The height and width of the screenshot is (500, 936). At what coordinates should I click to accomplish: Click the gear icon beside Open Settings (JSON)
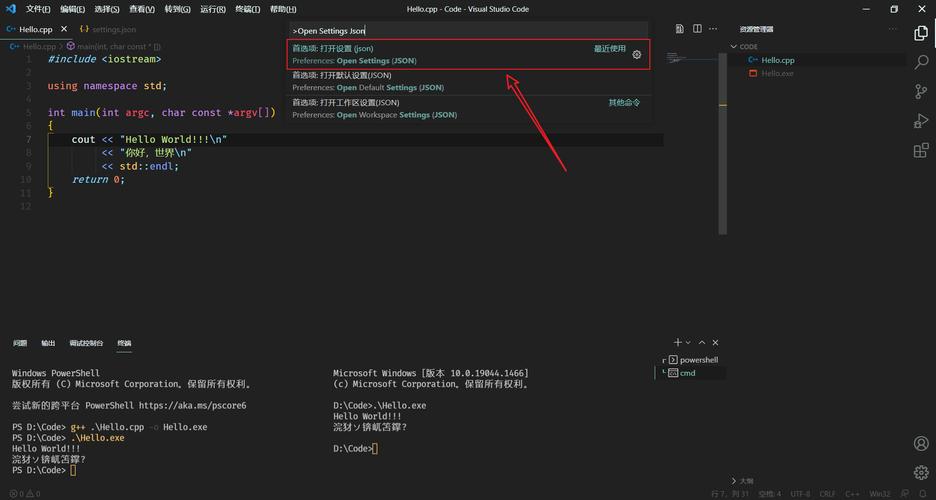pos(637,54)
